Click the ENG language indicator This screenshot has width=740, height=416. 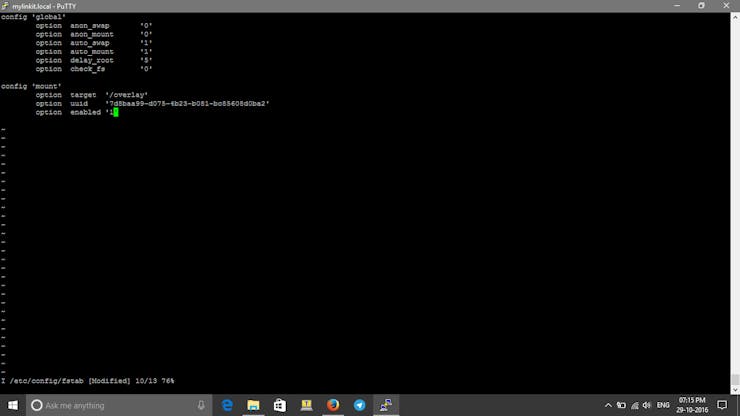[663, 405]
